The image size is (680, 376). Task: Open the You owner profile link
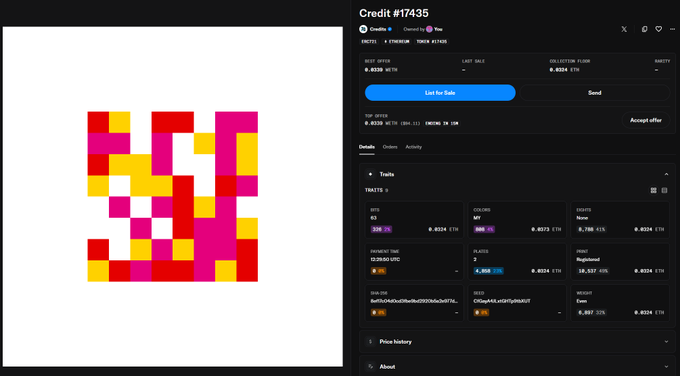[438, 29]
